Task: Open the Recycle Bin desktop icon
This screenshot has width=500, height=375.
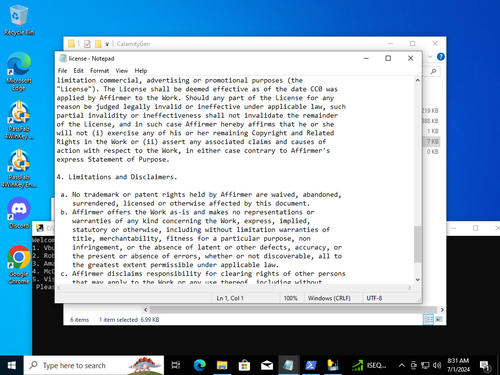Action: (x=19, y=20)
